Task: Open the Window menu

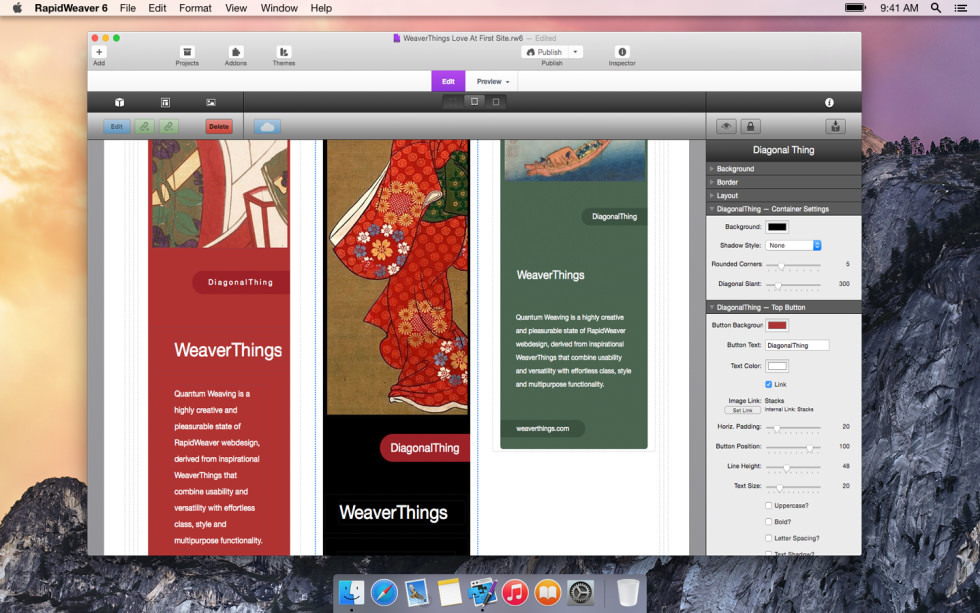Action: (279, 8)
